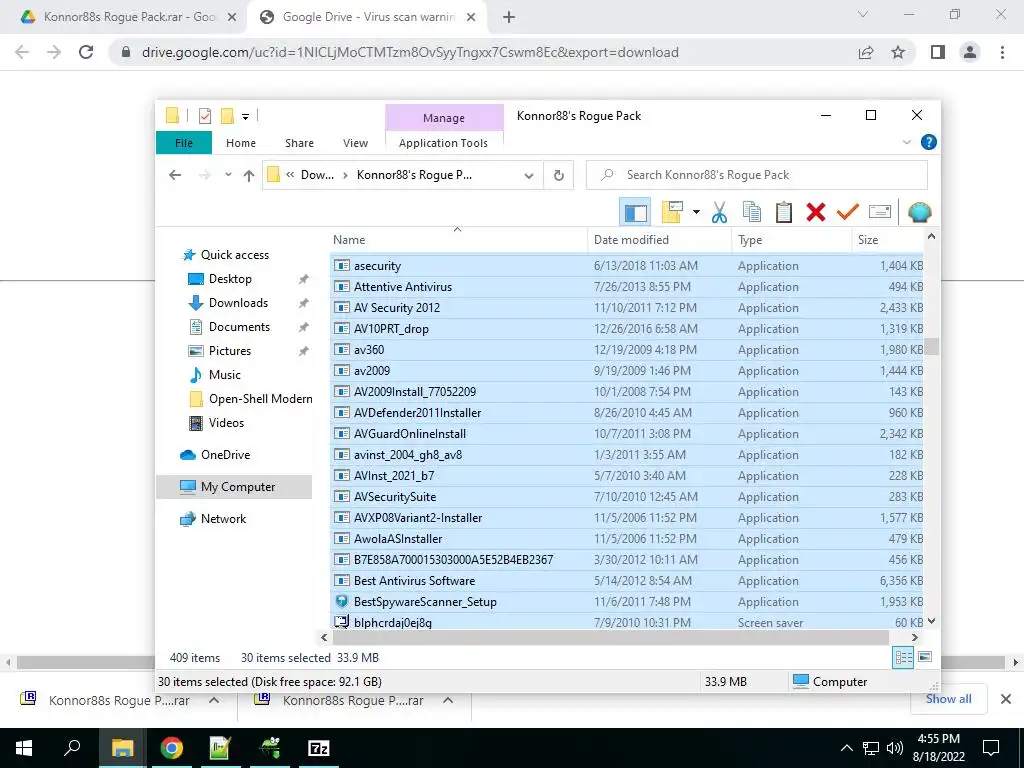Switch to the Konnor88s Rogue Pack.rar Chrome tab

129,17
